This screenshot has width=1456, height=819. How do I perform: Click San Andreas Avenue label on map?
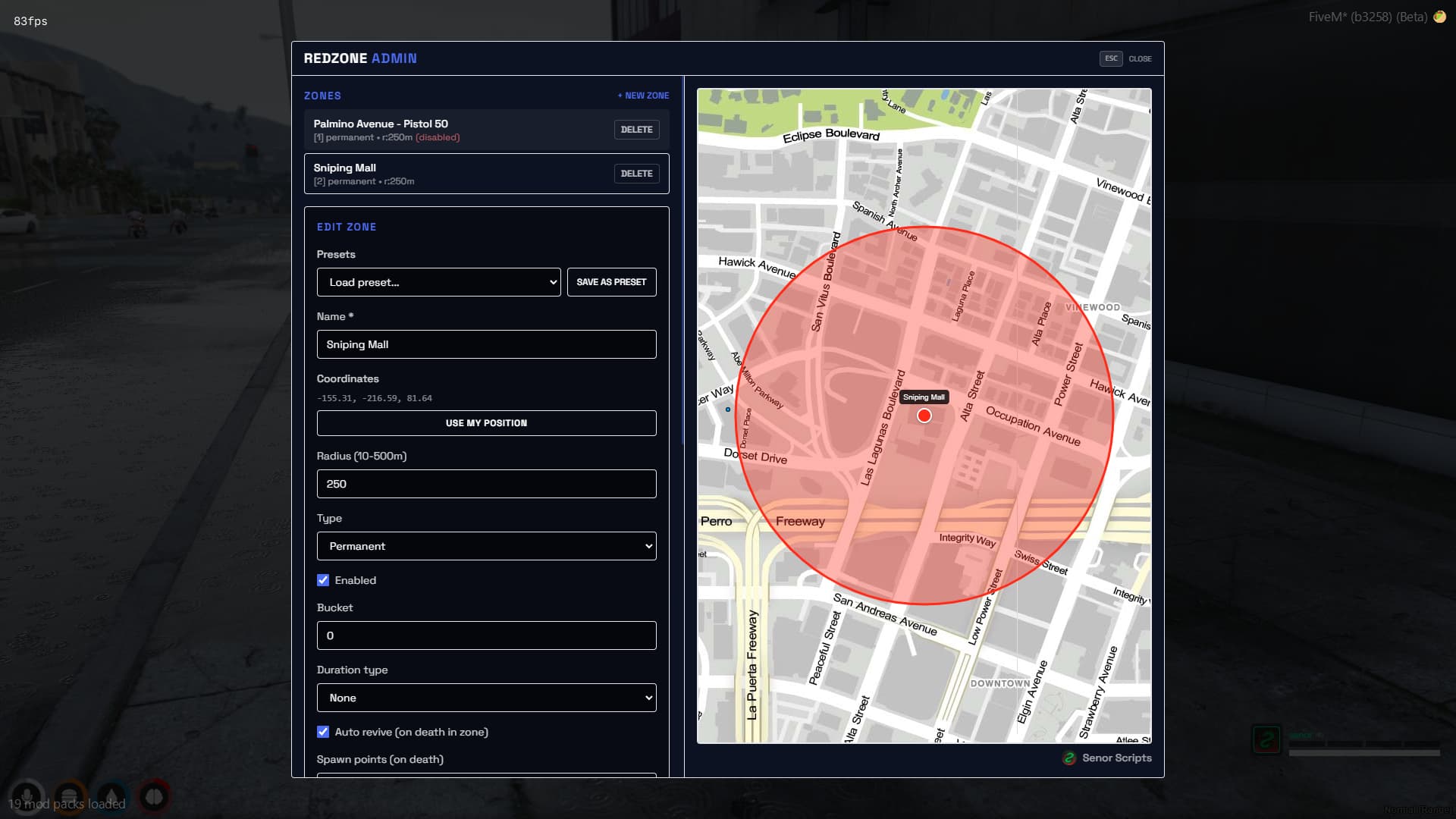coord(885,614)
